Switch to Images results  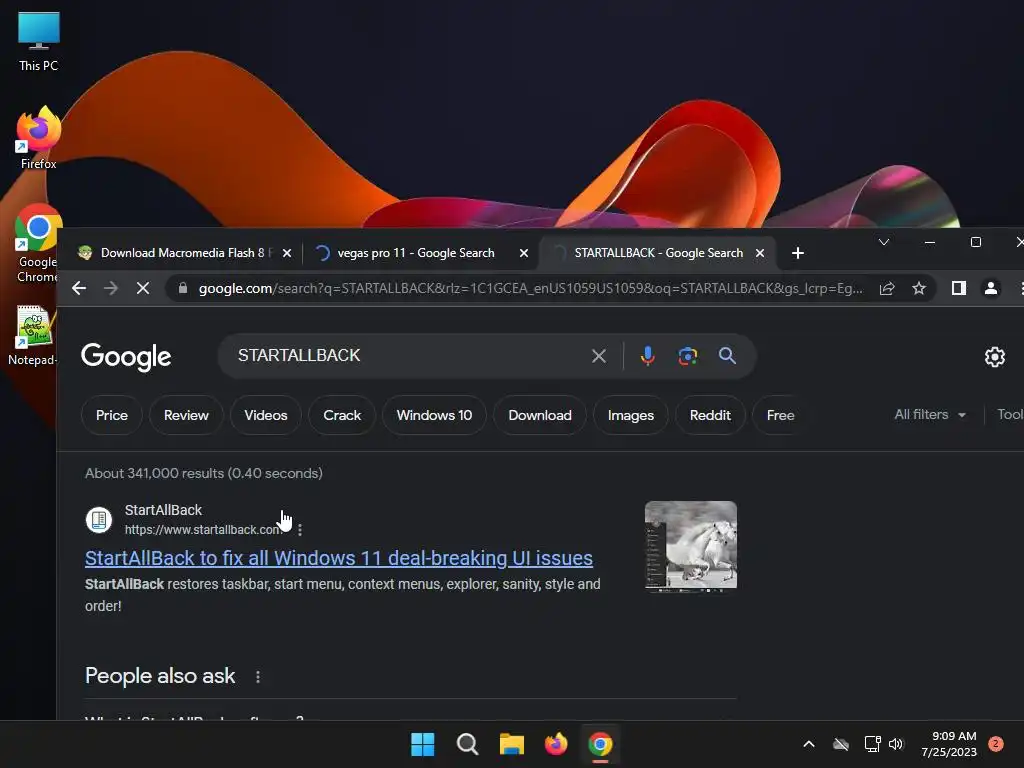[x=631, y=415]
